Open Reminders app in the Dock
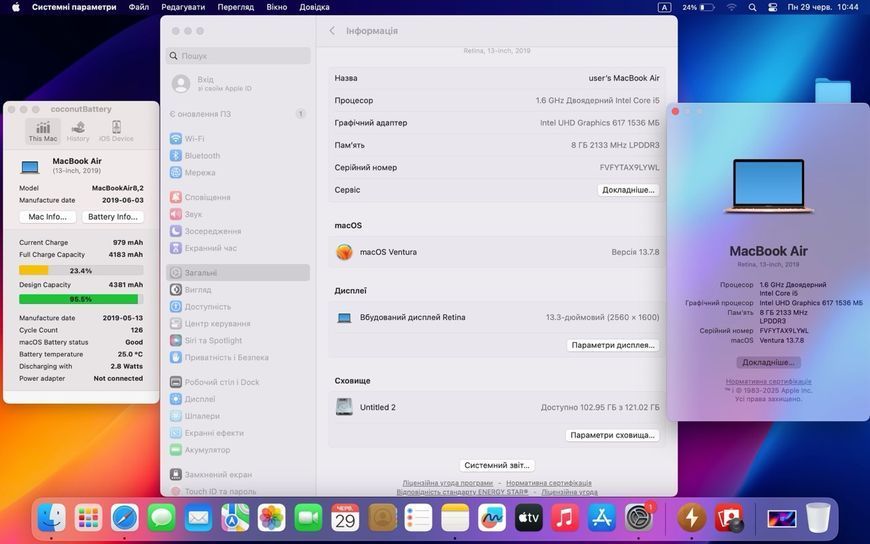Screen dimensions: 870x544 click(418, 517)
